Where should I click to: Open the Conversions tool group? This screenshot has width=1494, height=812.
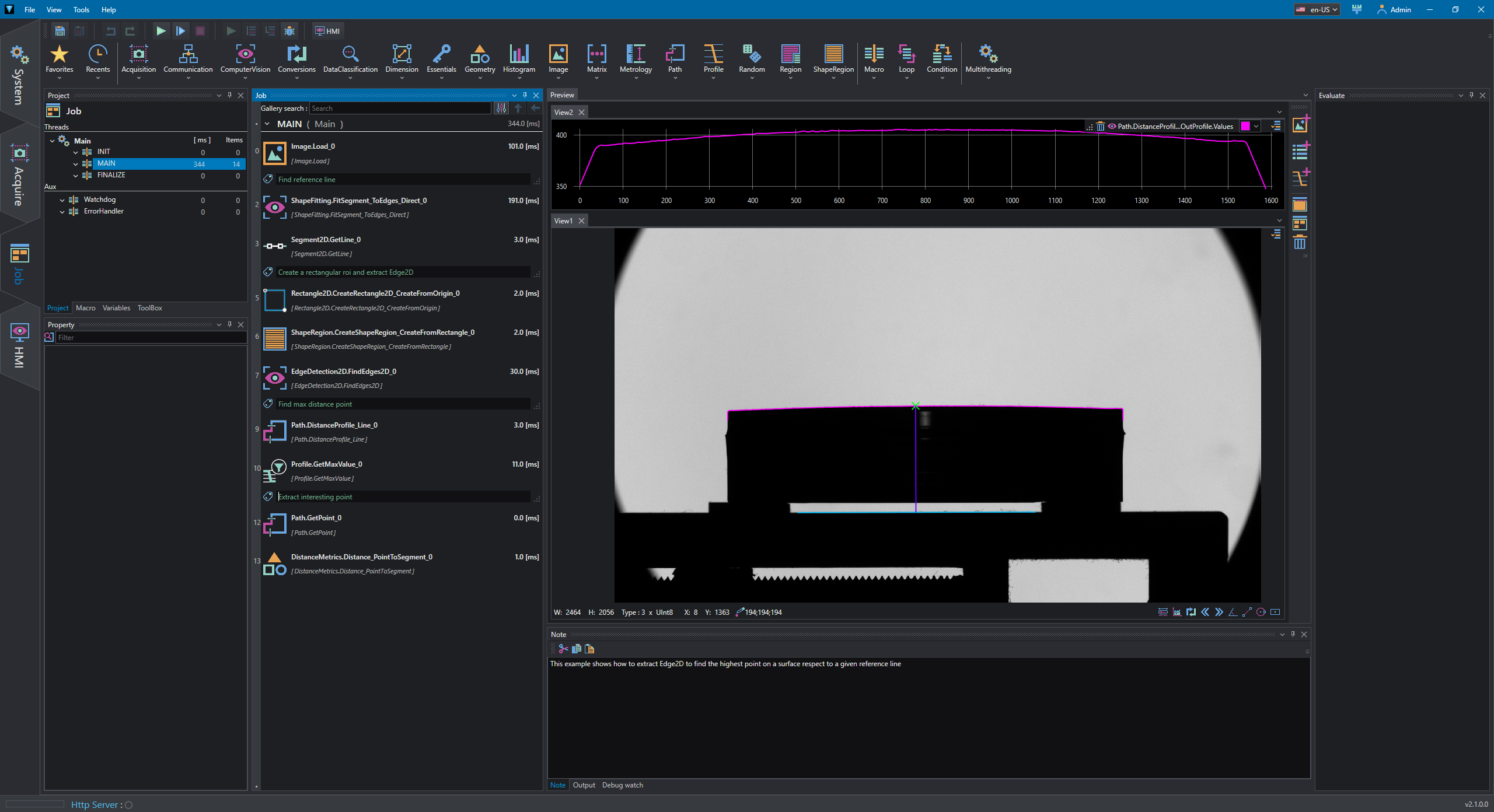click(296, 61)
